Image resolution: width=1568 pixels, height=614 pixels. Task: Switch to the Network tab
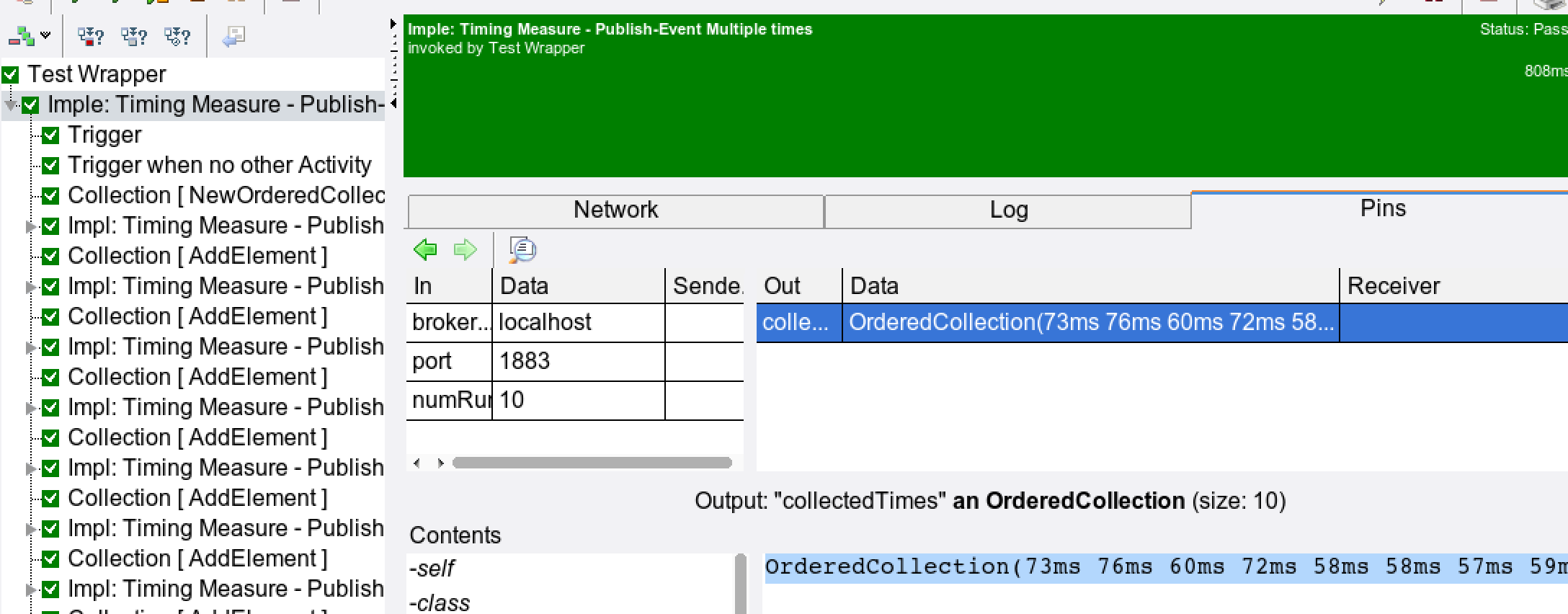pos(615,210)
